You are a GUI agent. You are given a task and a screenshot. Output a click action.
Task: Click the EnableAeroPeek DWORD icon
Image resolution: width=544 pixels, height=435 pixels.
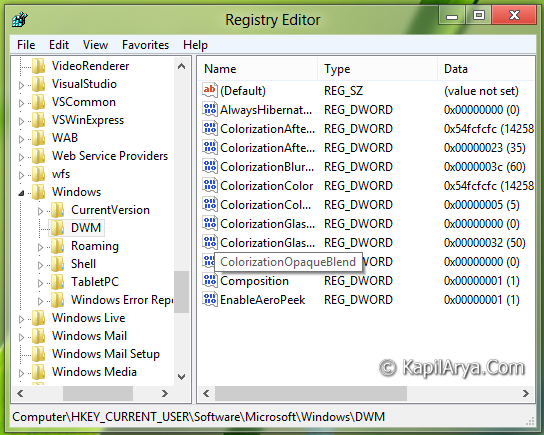point(210,299)
